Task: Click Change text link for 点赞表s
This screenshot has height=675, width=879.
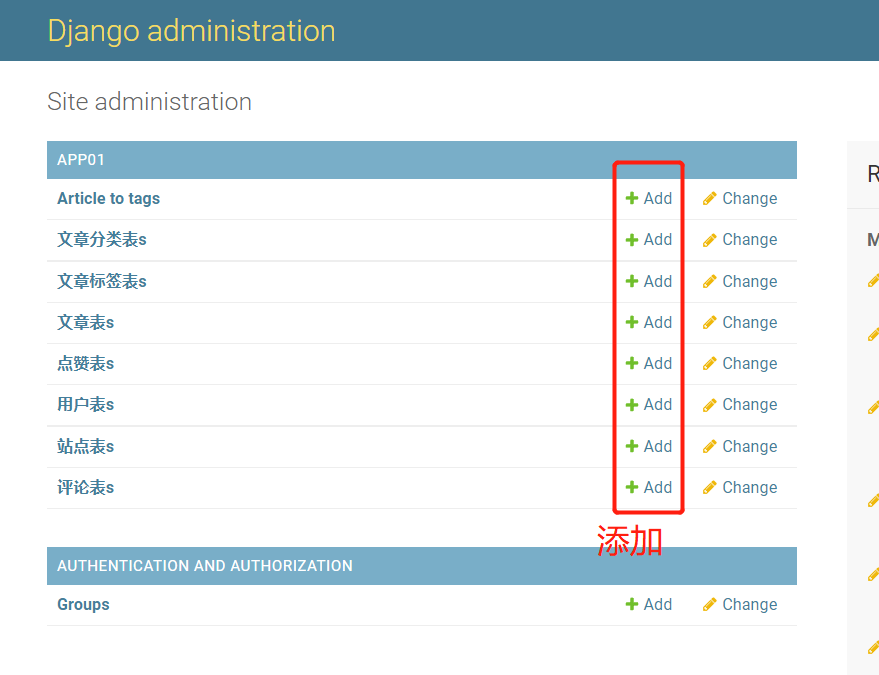Action: 750,363
